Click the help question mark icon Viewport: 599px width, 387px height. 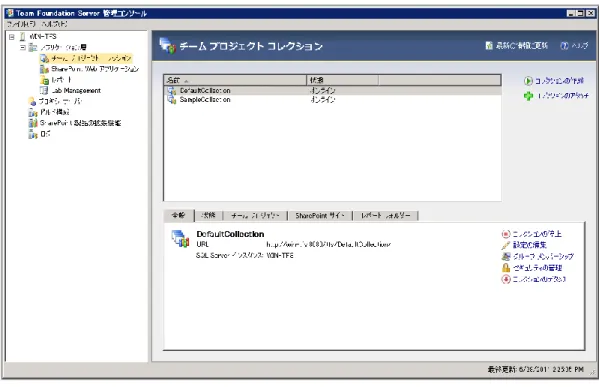564,46
